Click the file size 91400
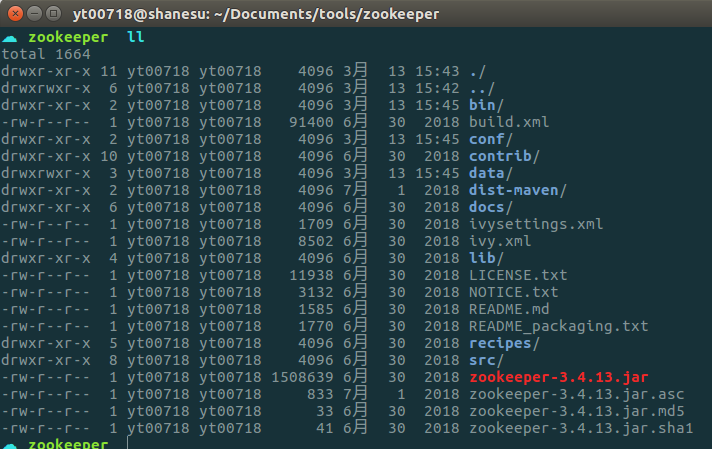712x449 pixels. pos(312,122)
